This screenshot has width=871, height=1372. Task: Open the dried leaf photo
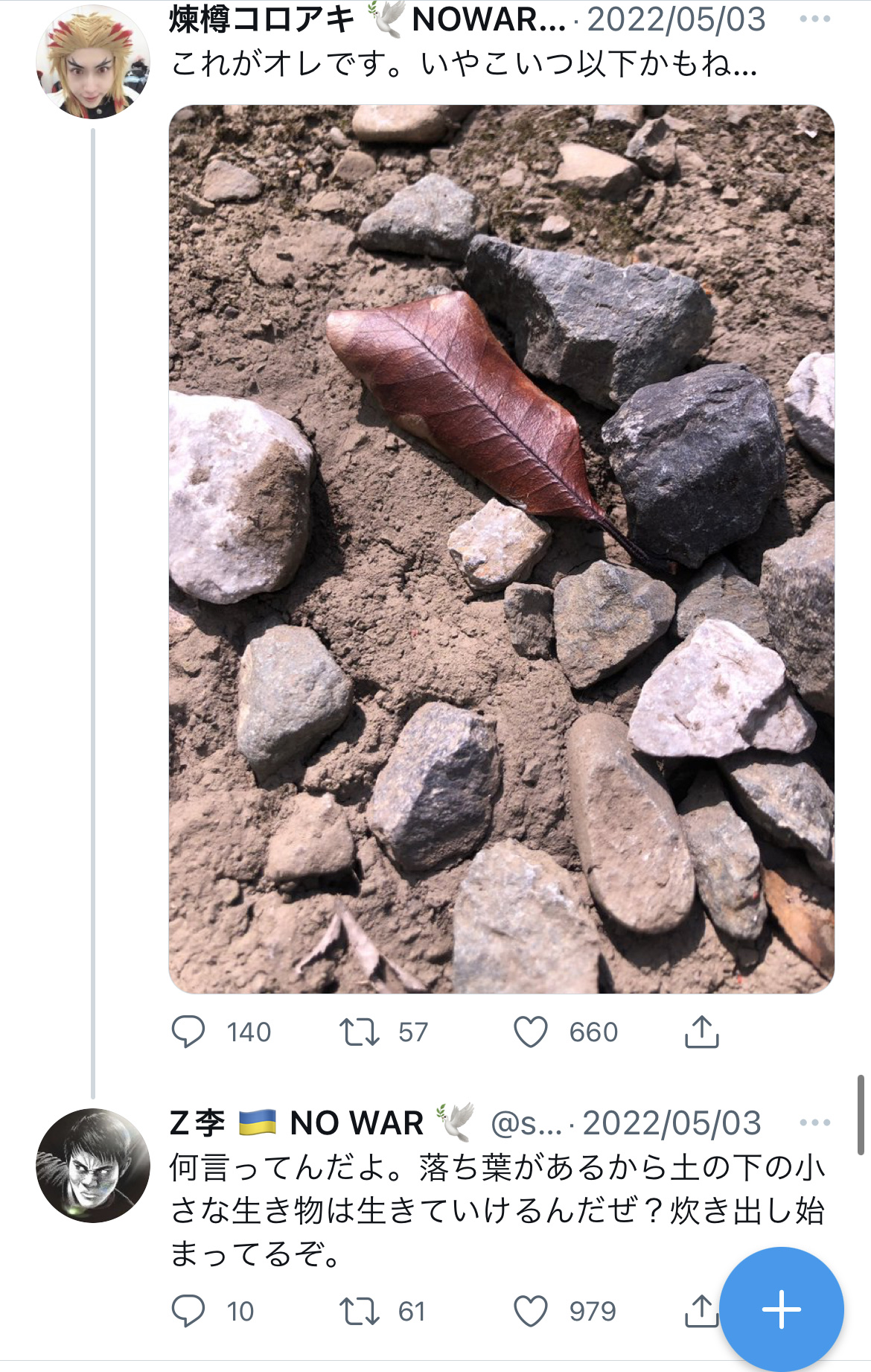point(501,549)
